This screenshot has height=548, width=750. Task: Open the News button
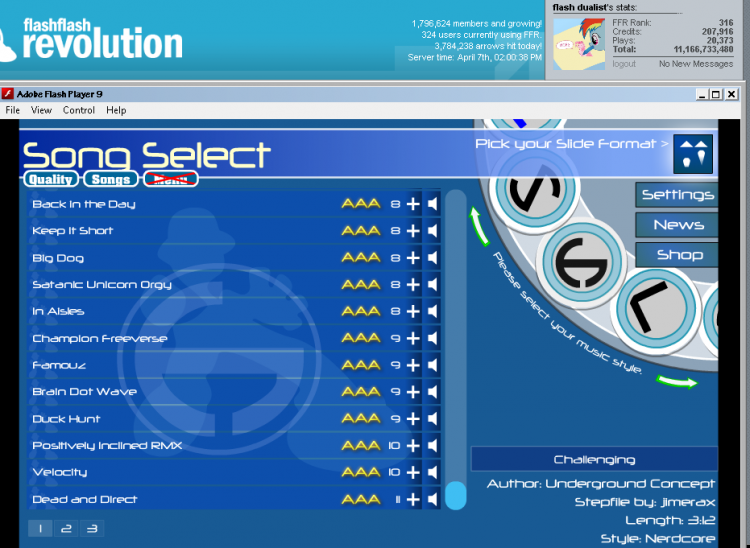[677, 225]
